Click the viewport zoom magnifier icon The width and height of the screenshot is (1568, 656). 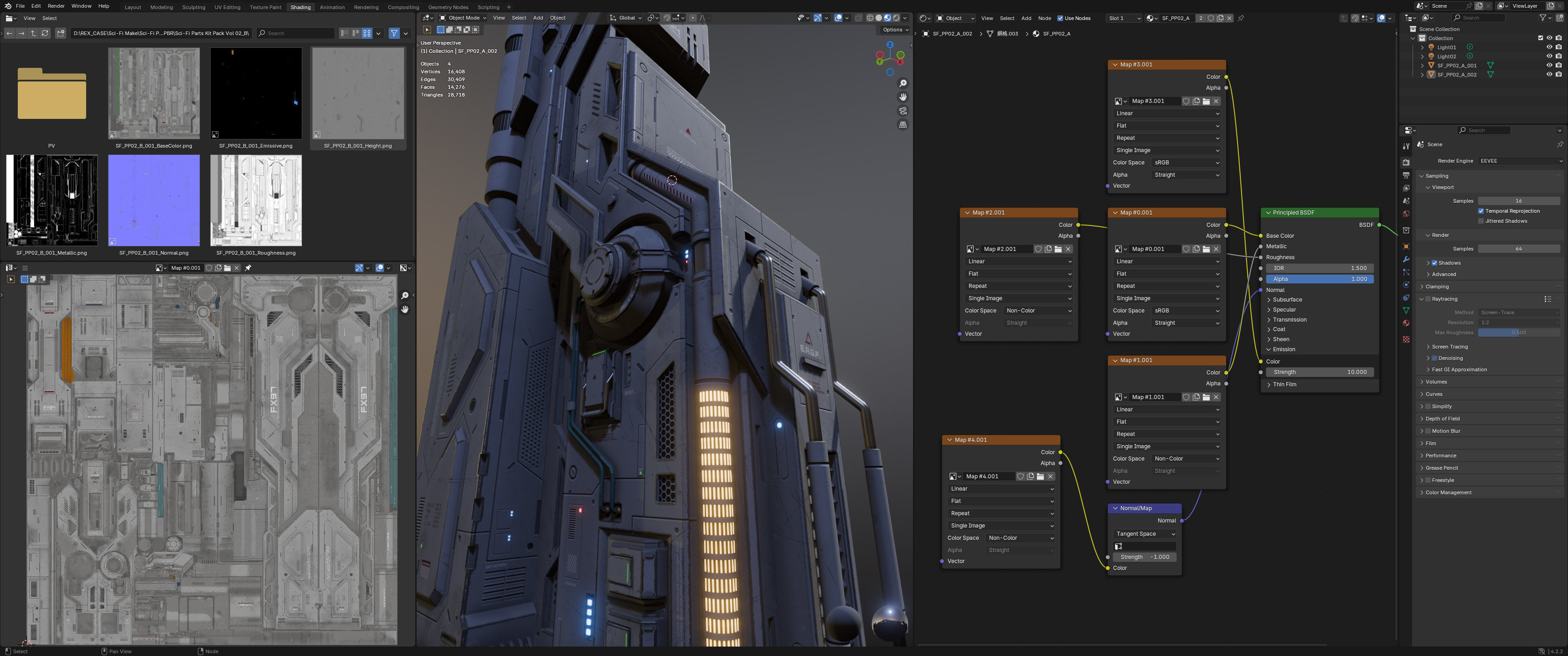[x=903, y=83]
